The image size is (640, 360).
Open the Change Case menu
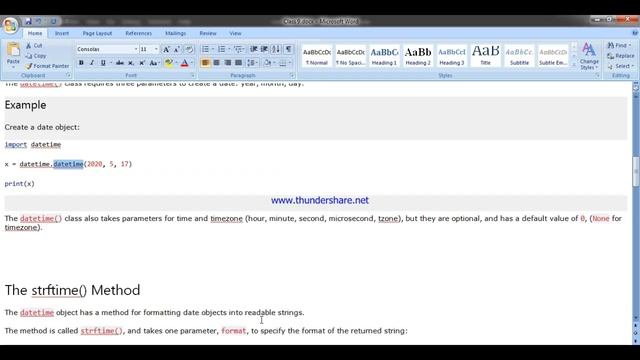(154, 63)
